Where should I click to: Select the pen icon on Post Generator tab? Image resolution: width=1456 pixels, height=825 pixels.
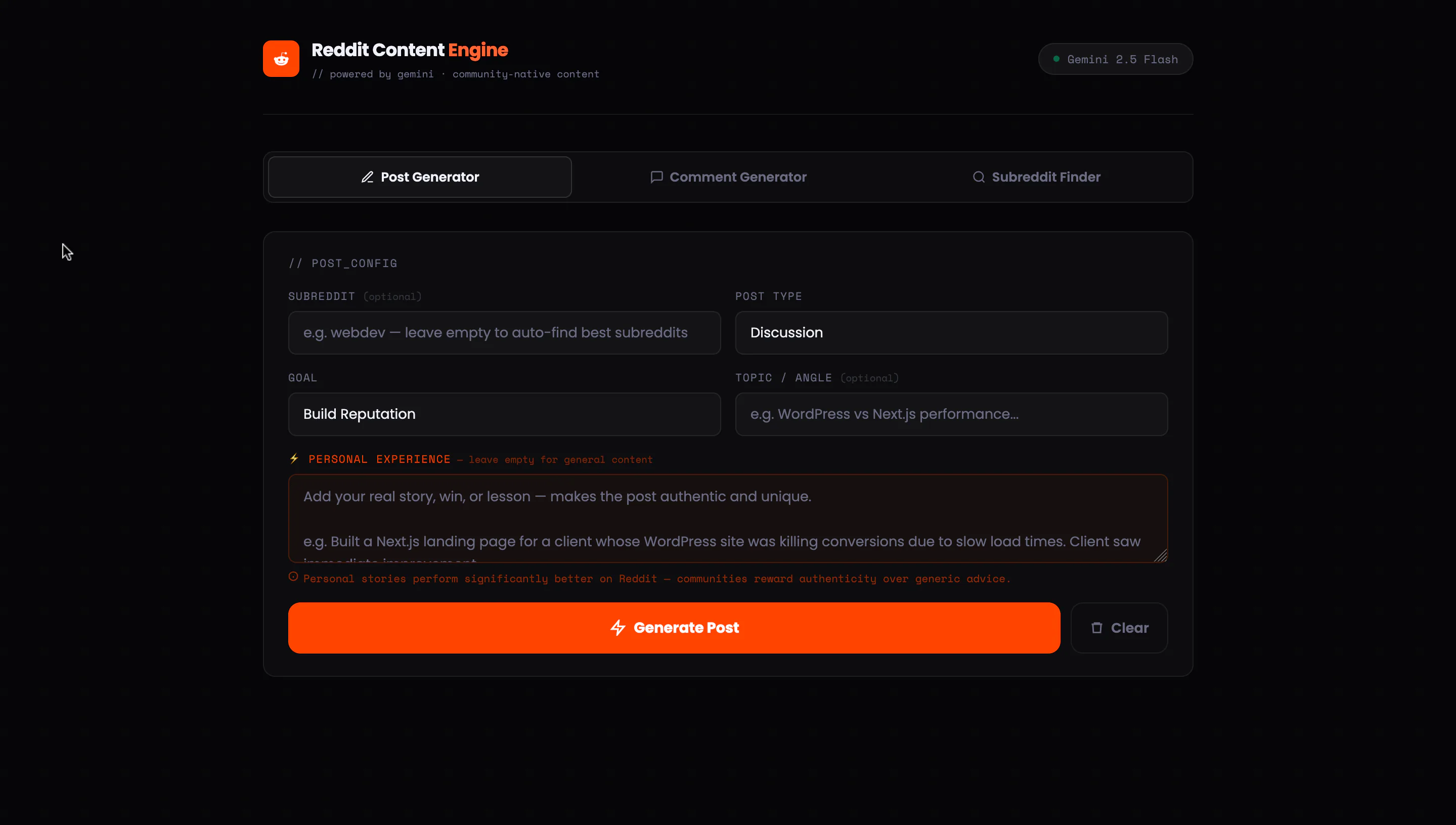tap(369, 177)
